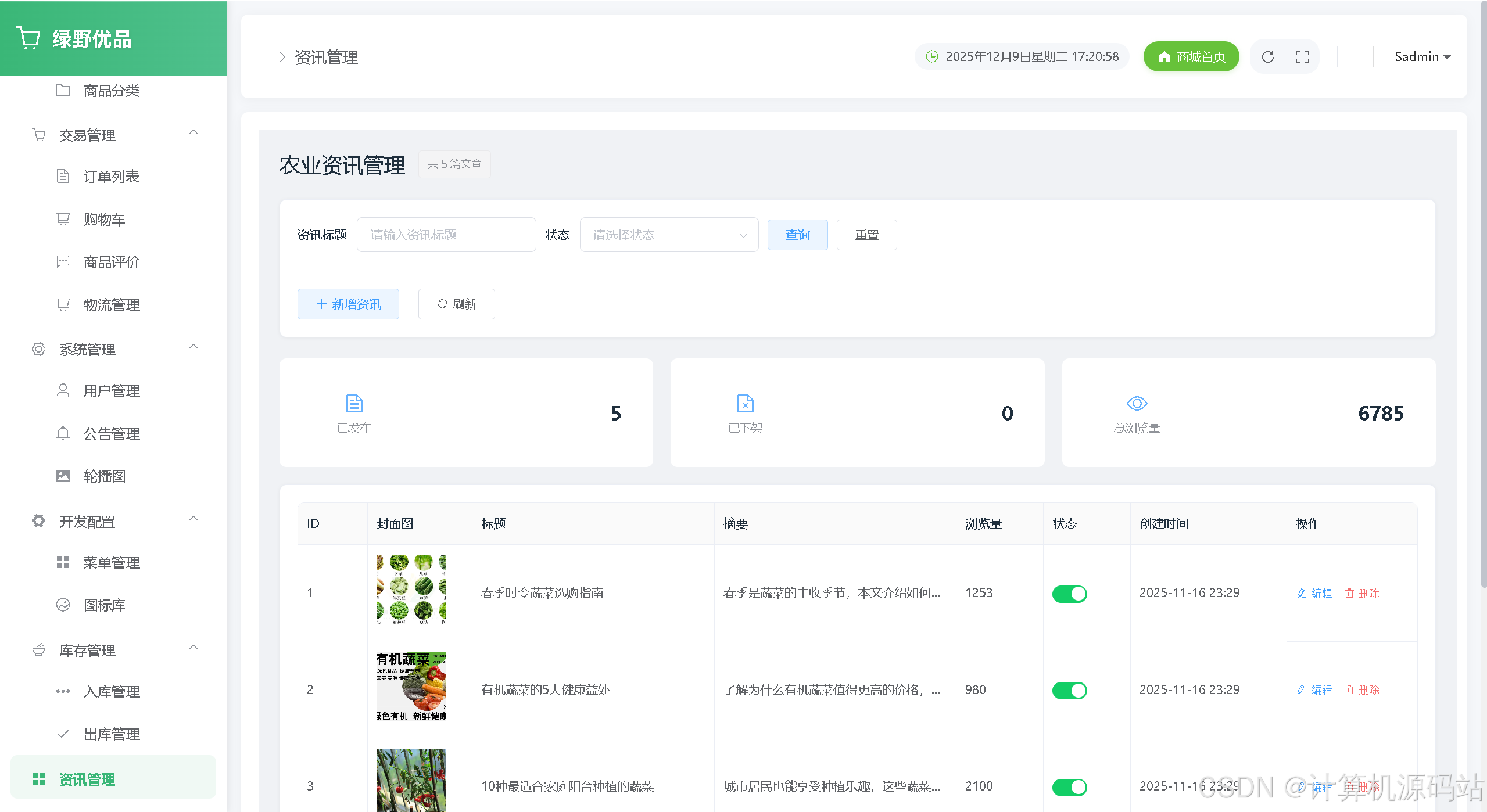The image size is (1487, 812).
Task: Click the 已下架 file icon
Action: [x=745, y=403]
